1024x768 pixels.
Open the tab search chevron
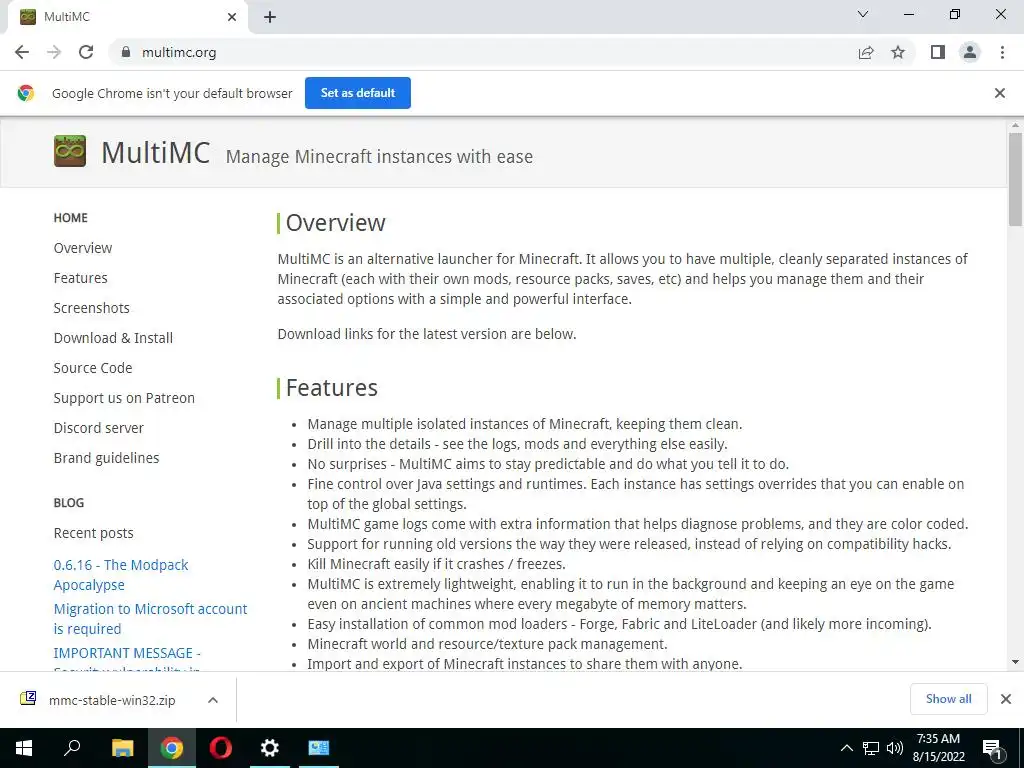(863, 14)
